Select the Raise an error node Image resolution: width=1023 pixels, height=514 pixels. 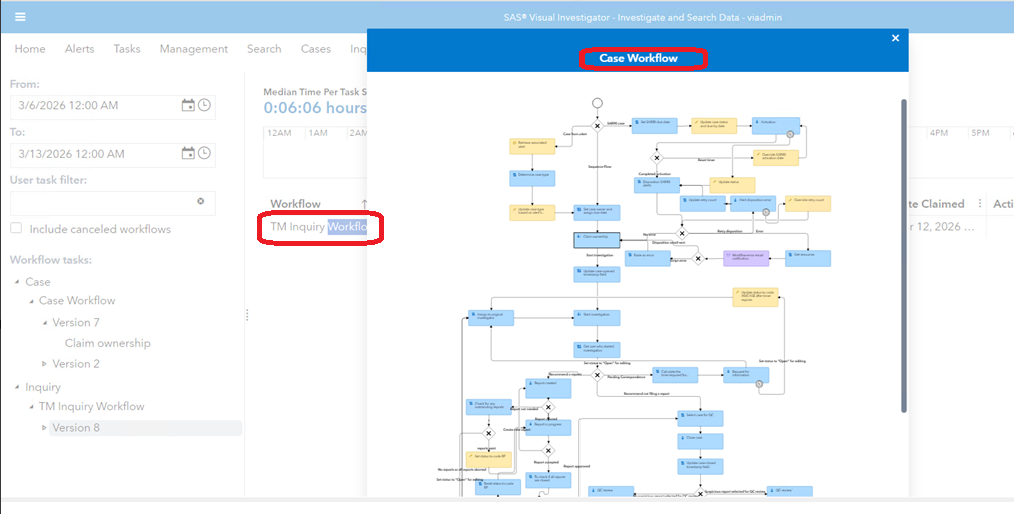coord(648,258)
